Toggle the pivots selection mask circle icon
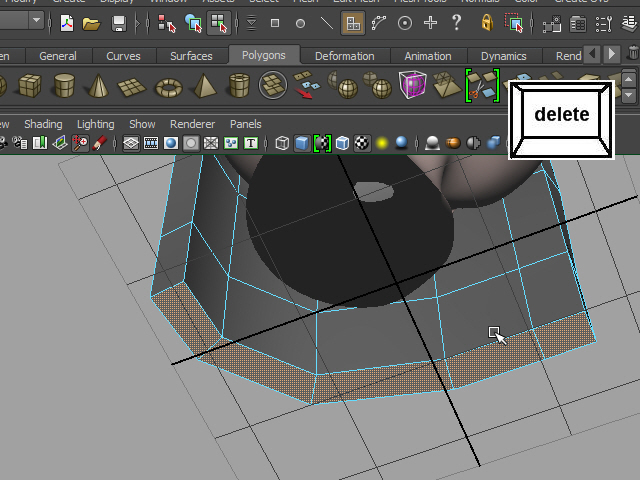 tap(404, 23)
